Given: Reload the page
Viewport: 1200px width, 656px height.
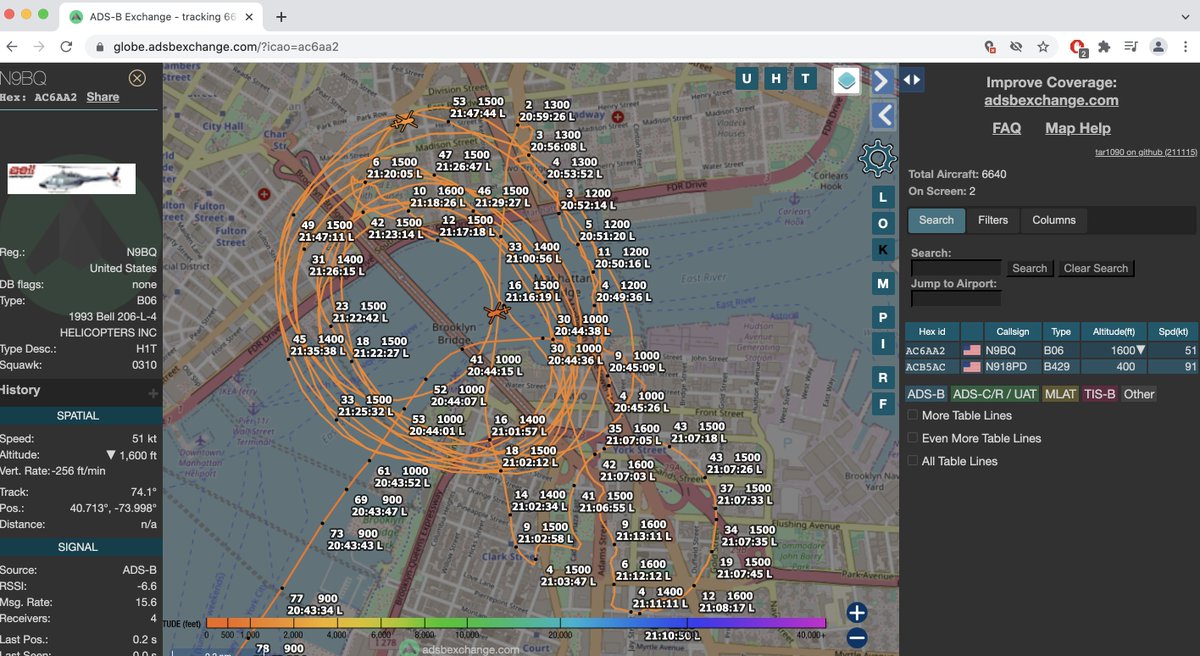Looking at the screenshot, I should pyautogui.click(x=66, y=46).
